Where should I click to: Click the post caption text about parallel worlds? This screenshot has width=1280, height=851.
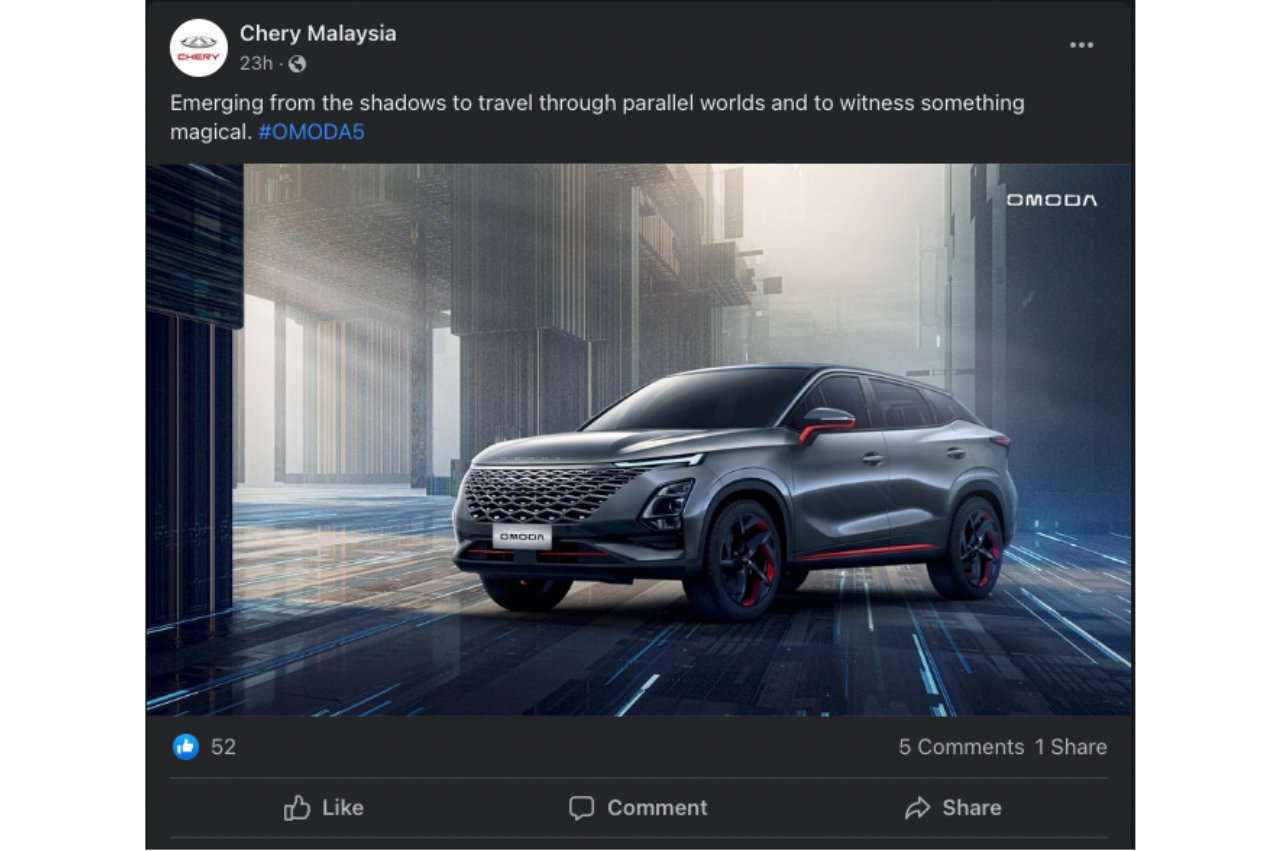597,117
